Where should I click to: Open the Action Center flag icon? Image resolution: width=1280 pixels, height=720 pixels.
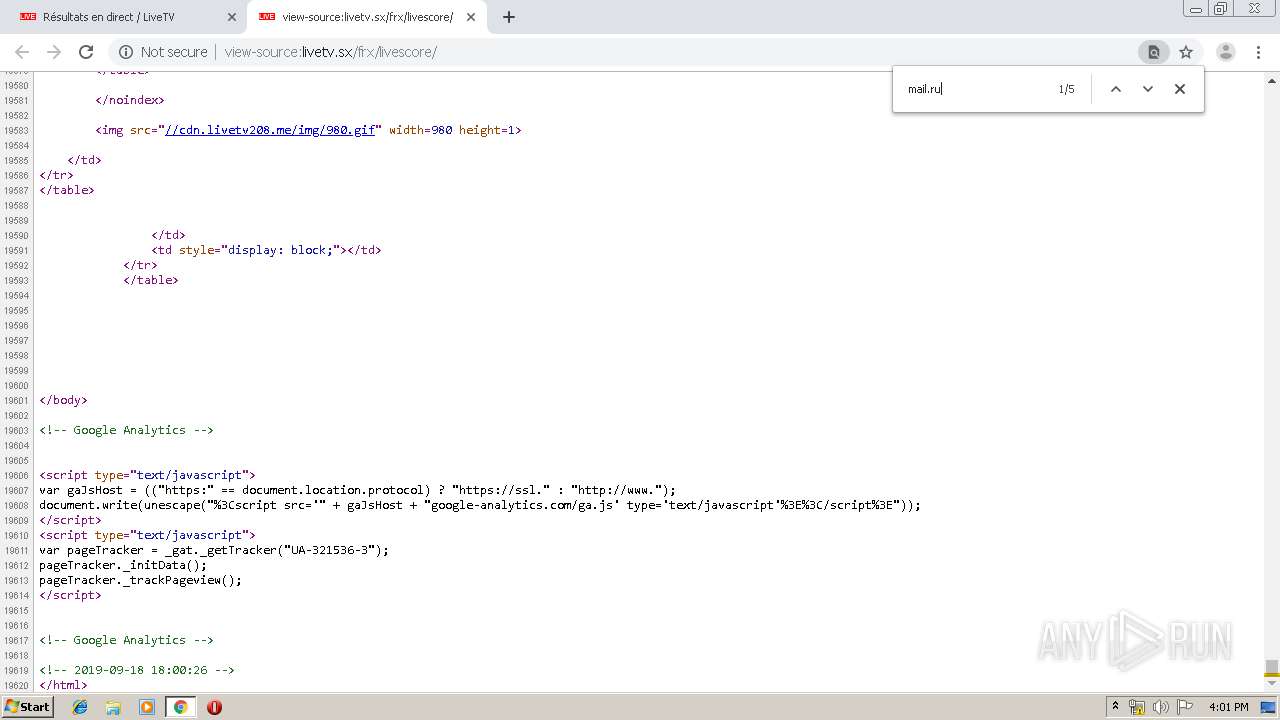1185,707
